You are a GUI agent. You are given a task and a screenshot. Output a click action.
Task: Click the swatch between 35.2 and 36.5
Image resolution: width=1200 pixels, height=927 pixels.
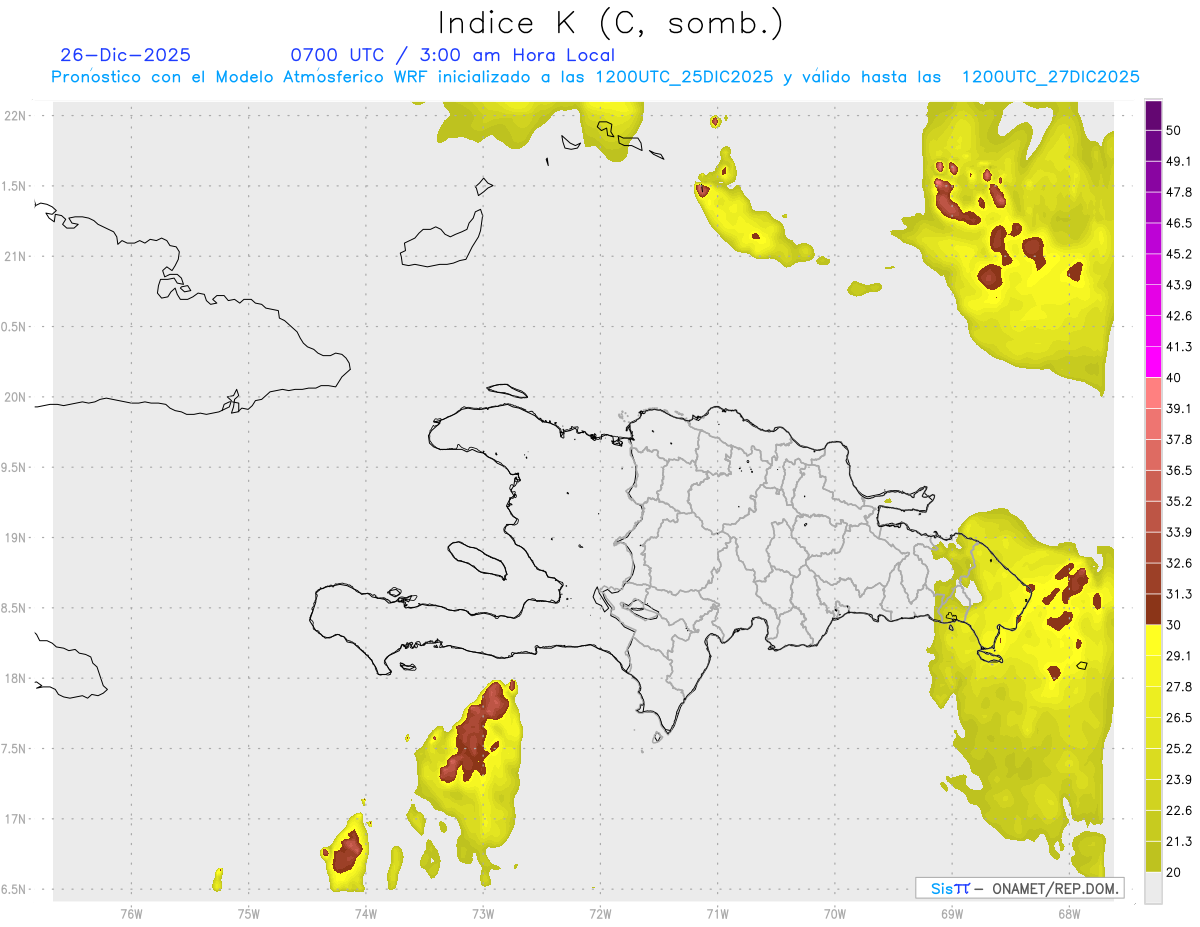[x=1153, y=486]
